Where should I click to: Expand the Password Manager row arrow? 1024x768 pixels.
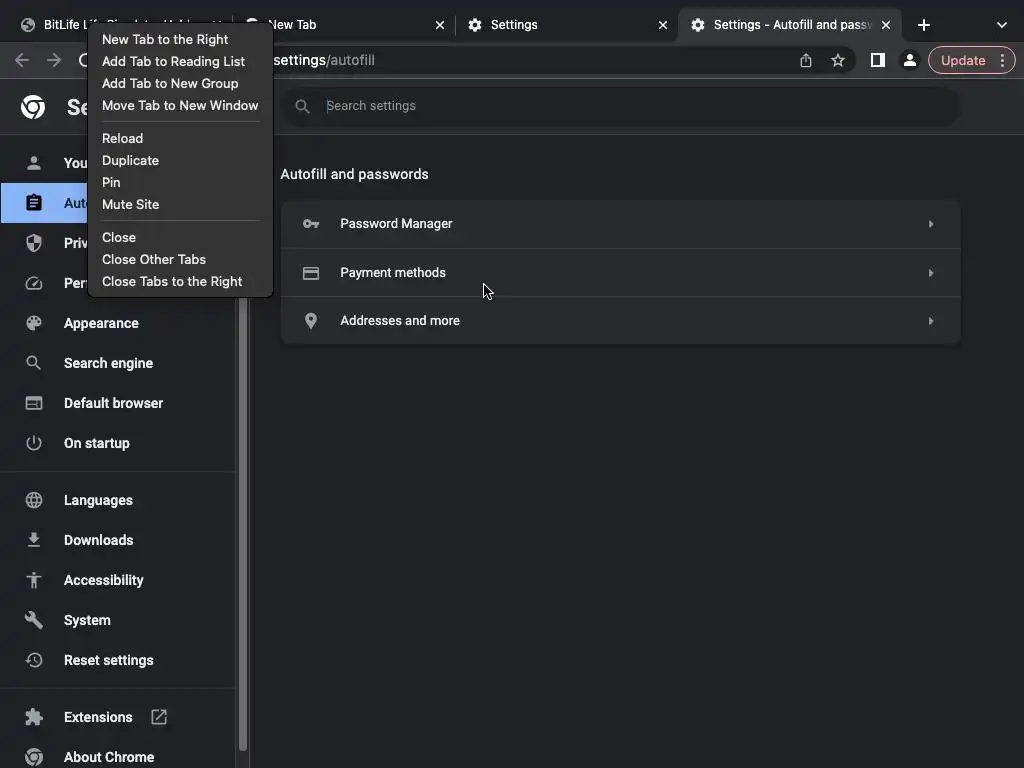coord(930,224)
